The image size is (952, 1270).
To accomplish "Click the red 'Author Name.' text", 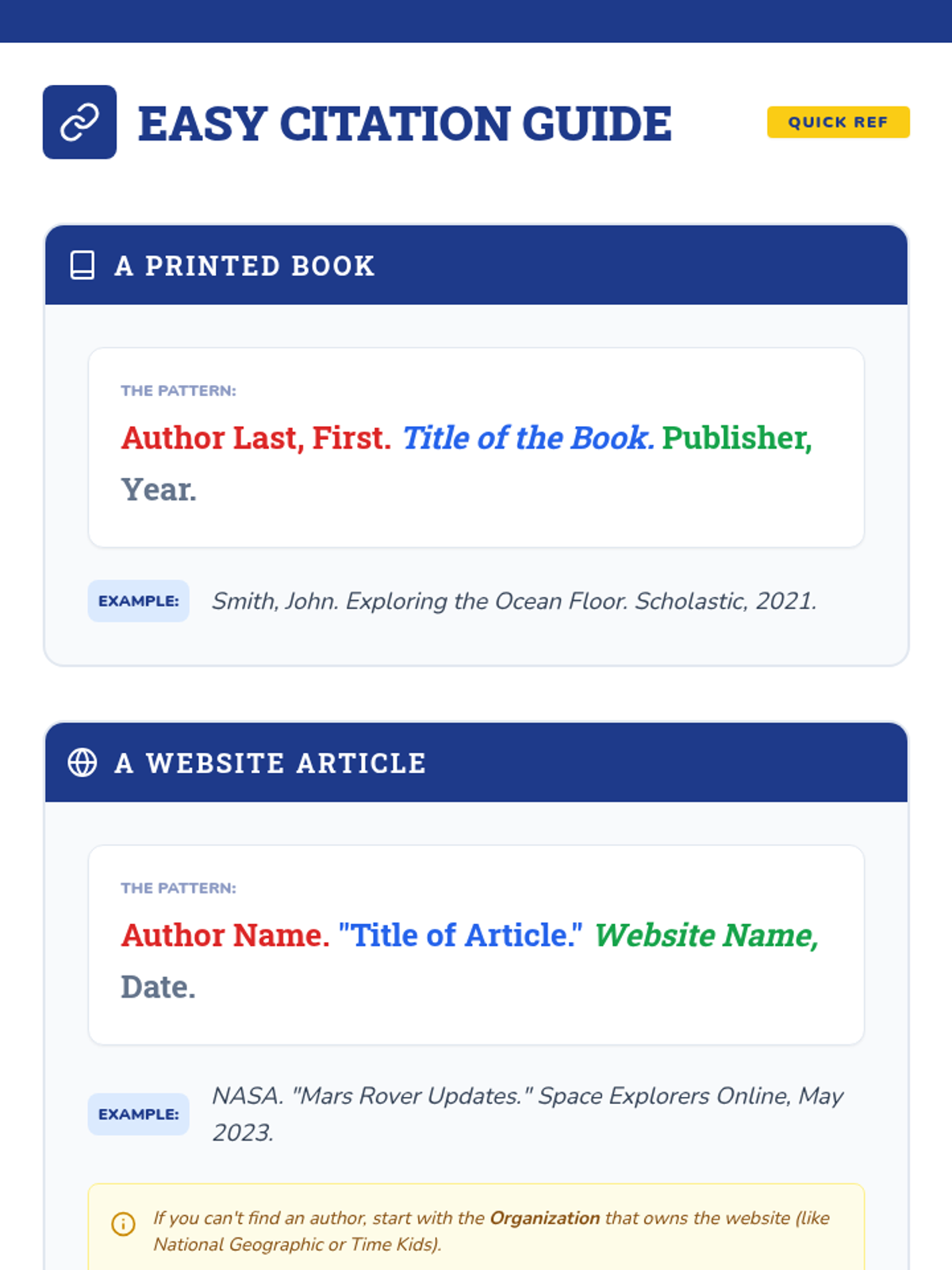I will click(x=225, y=936).
